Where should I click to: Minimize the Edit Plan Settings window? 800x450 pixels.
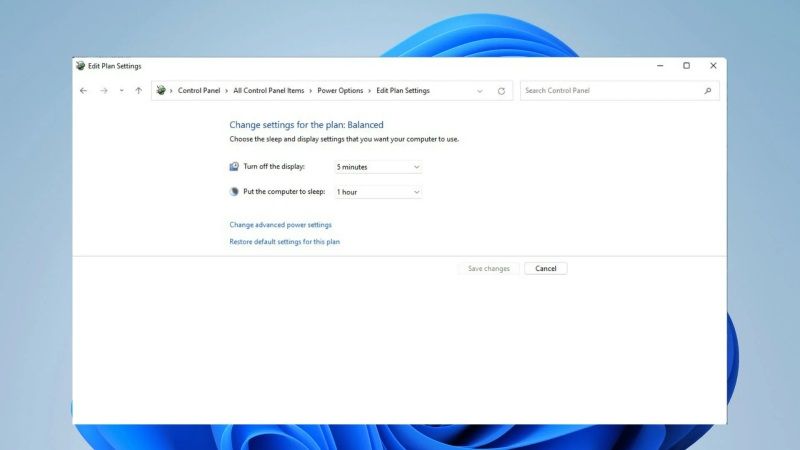pyautogui.click(x=660, y=66)
